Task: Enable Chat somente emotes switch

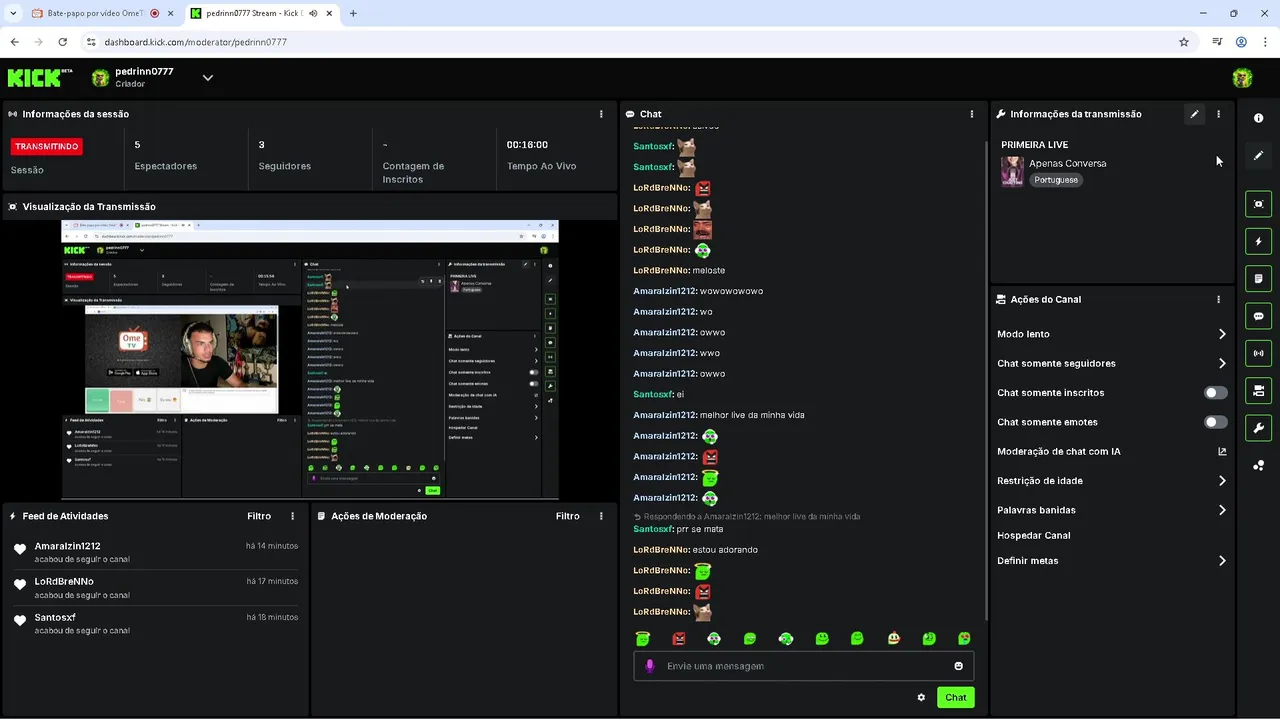Action: [1215, 422]
